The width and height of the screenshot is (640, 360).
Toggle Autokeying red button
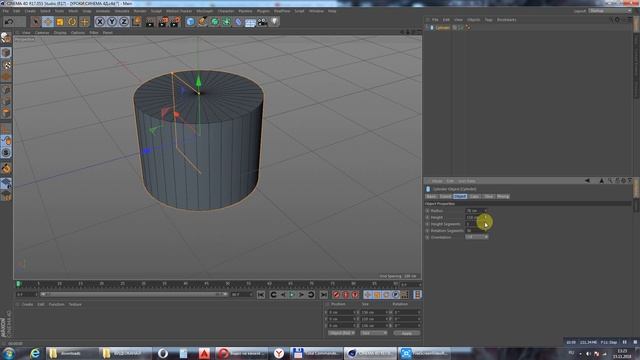[x=346, y=295]
